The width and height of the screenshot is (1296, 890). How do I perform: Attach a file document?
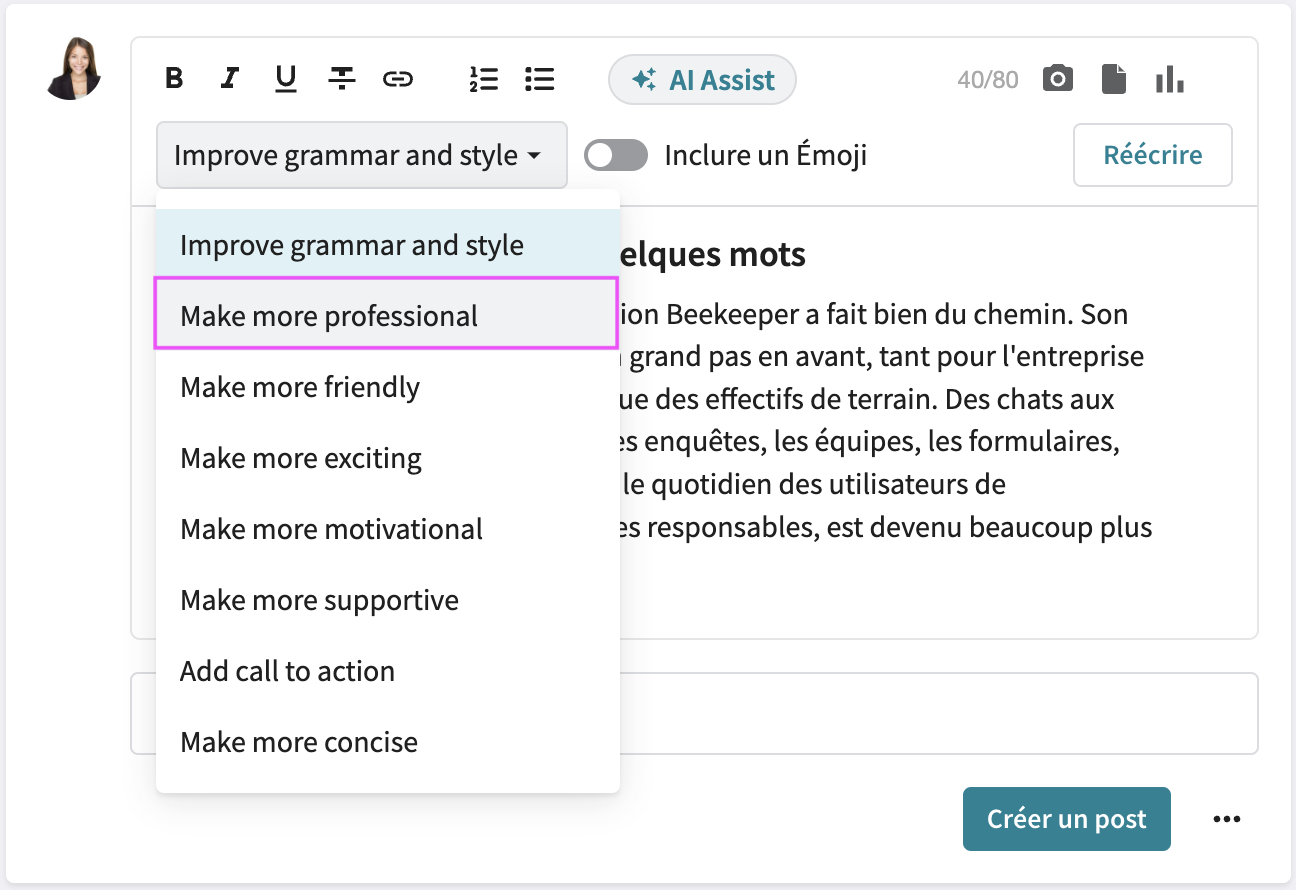[1113, 79]
